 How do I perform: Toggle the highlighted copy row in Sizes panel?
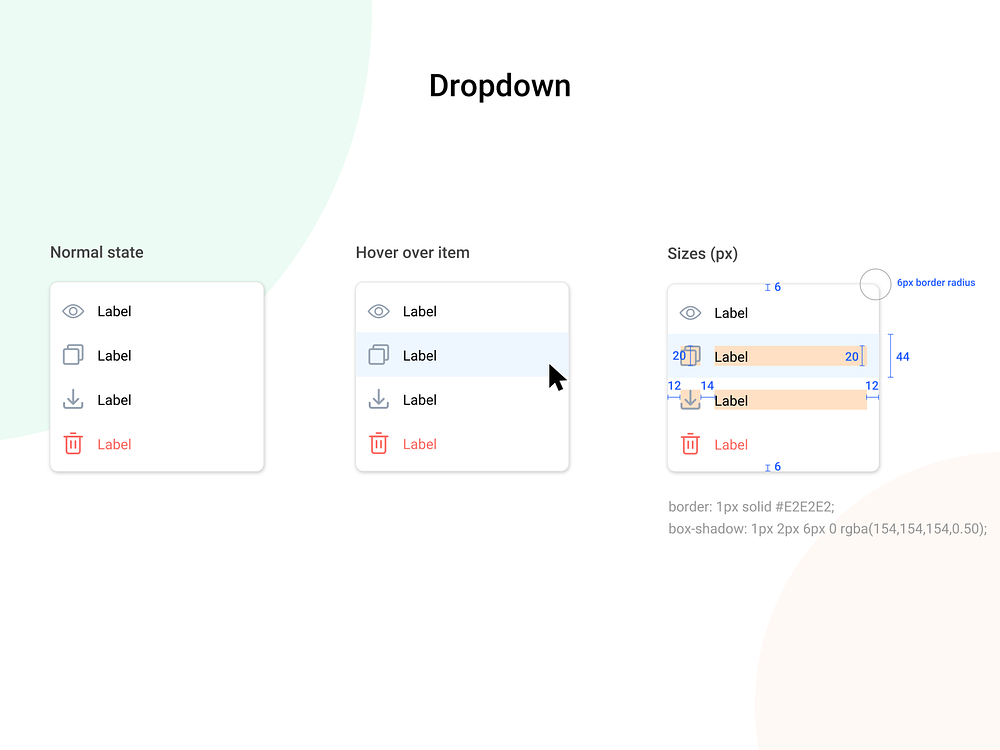[790, 356]
